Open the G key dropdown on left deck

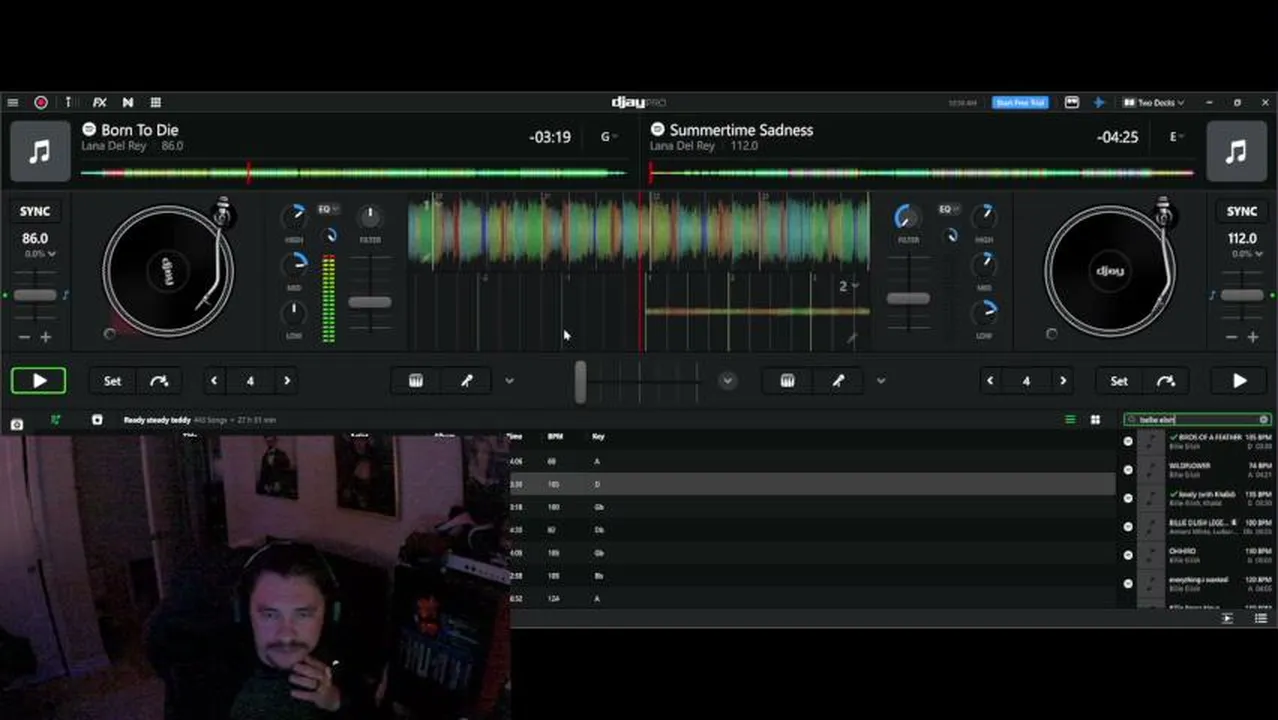pos(609,137)
